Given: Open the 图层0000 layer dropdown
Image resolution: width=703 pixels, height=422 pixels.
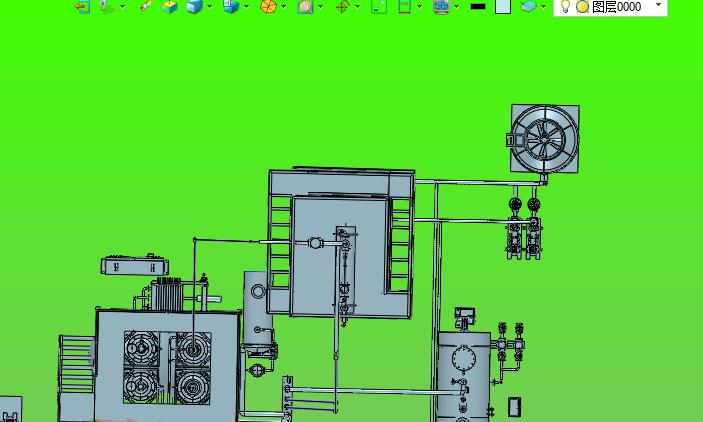Looking at the screenshot, I should click(658, 5).
